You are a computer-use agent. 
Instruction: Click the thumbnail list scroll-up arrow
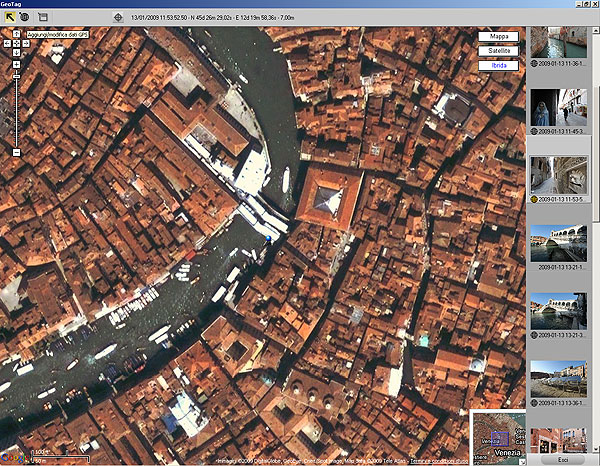(596, 30)
